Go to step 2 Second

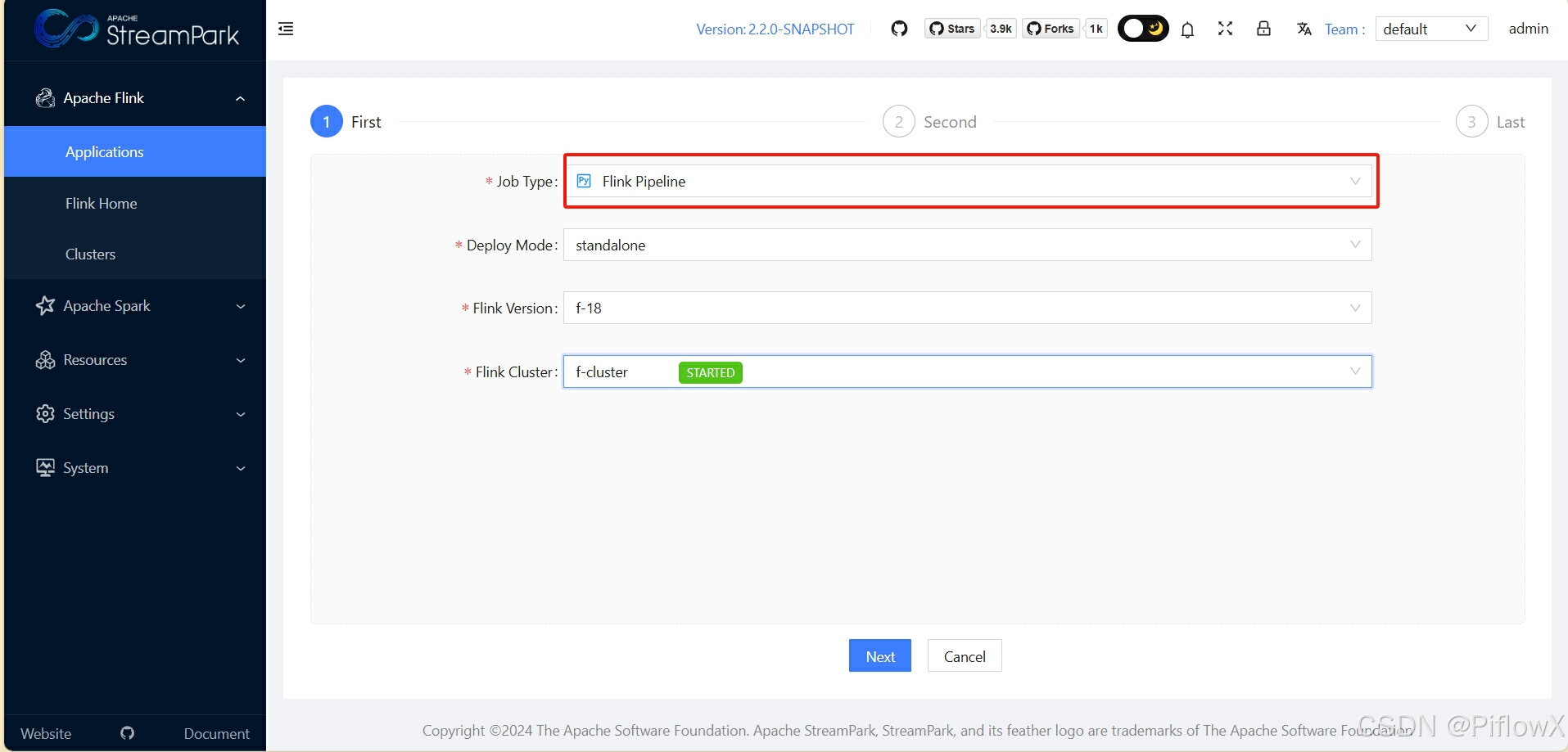click(929, 122)
